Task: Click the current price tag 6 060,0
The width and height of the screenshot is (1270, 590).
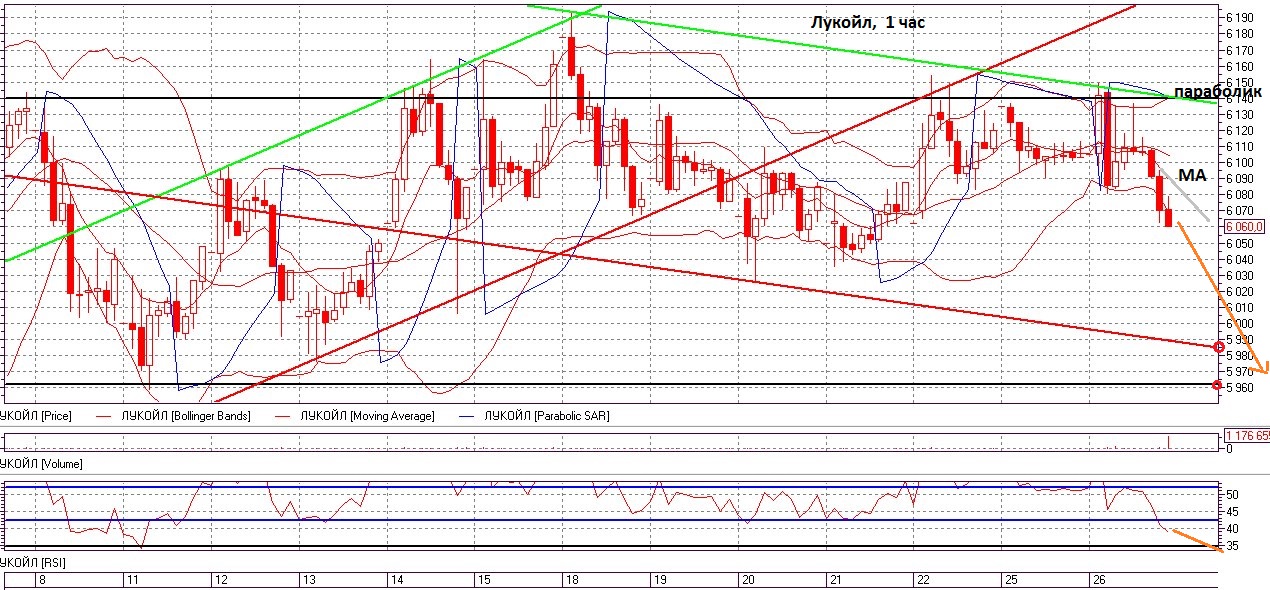Action: (x=1245, y=227)
